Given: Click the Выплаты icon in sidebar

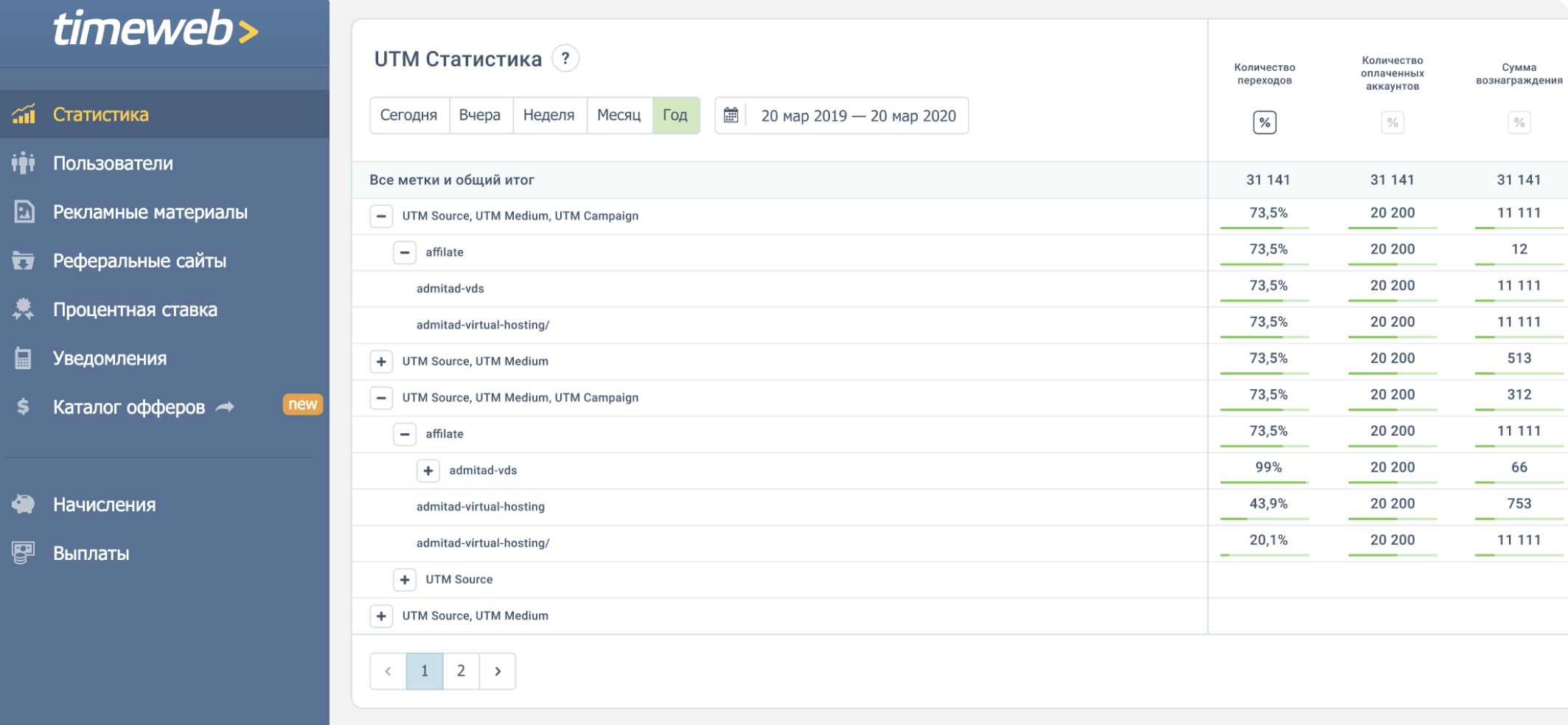Looking at the screenshot, I should coord(24,553).
